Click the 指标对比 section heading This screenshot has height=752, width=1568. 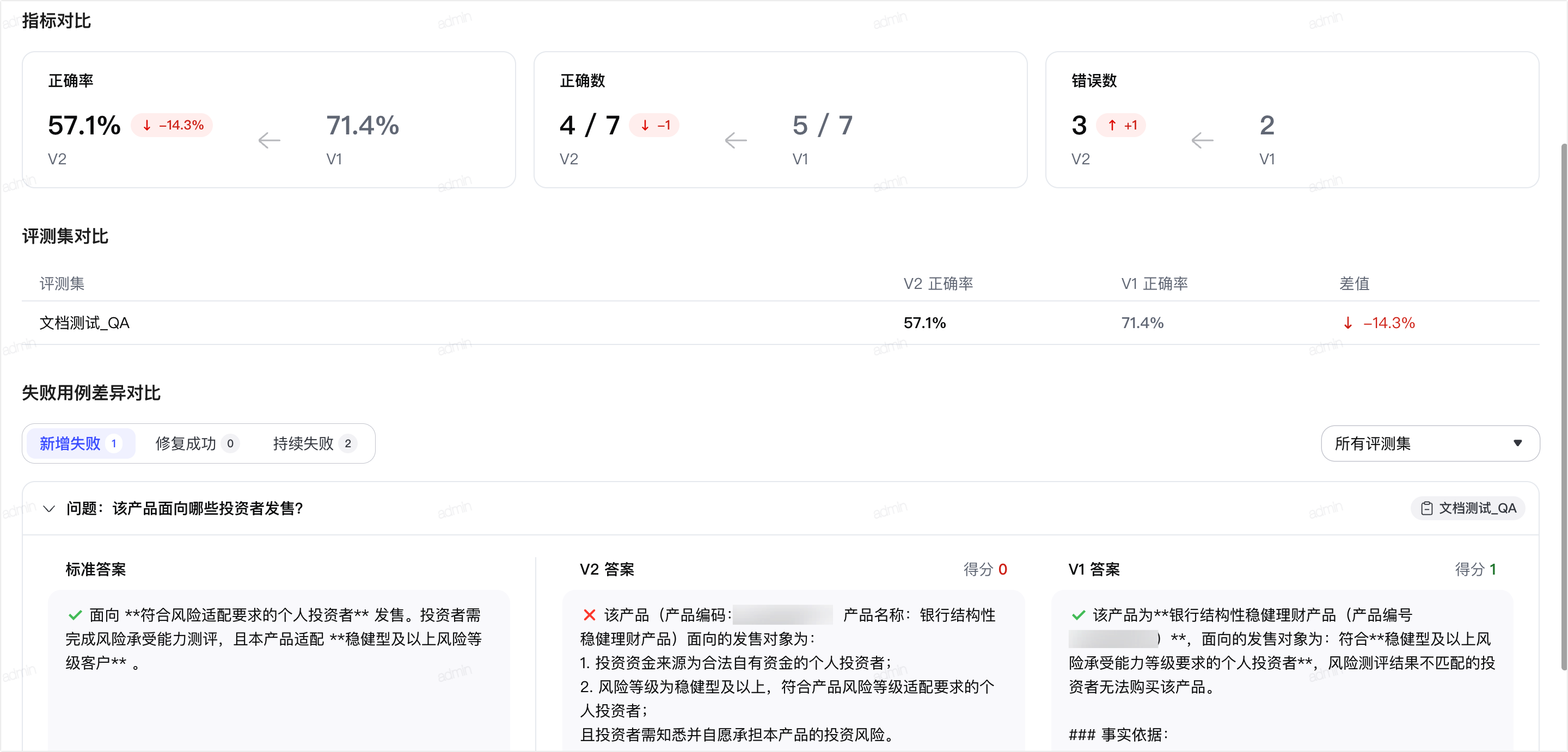(x=57, y=21)
